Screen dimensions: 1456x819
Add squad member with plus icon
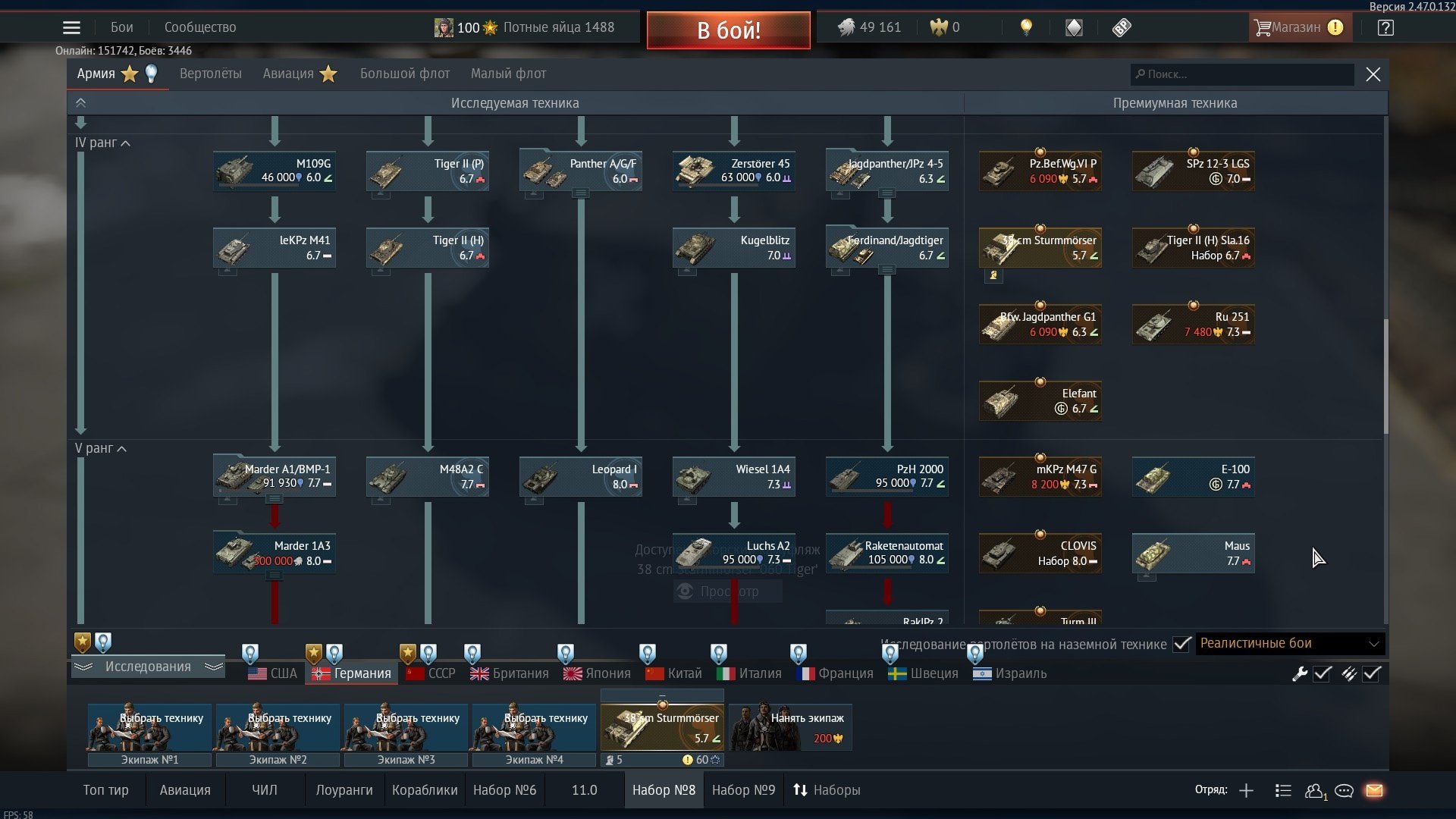coord(1246,791)
